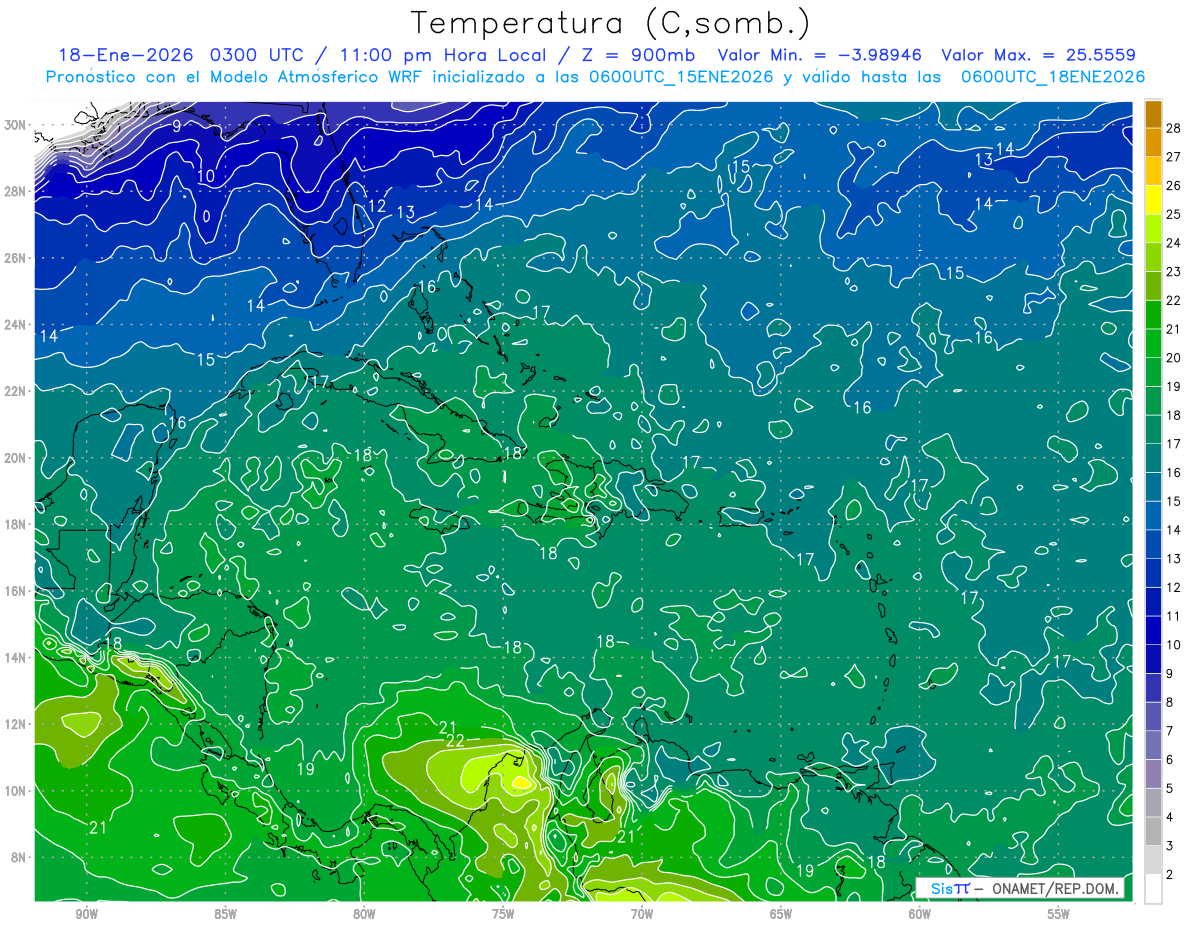Click the 80W longitude axis label
1200x927 pixels.
point(364,914)
